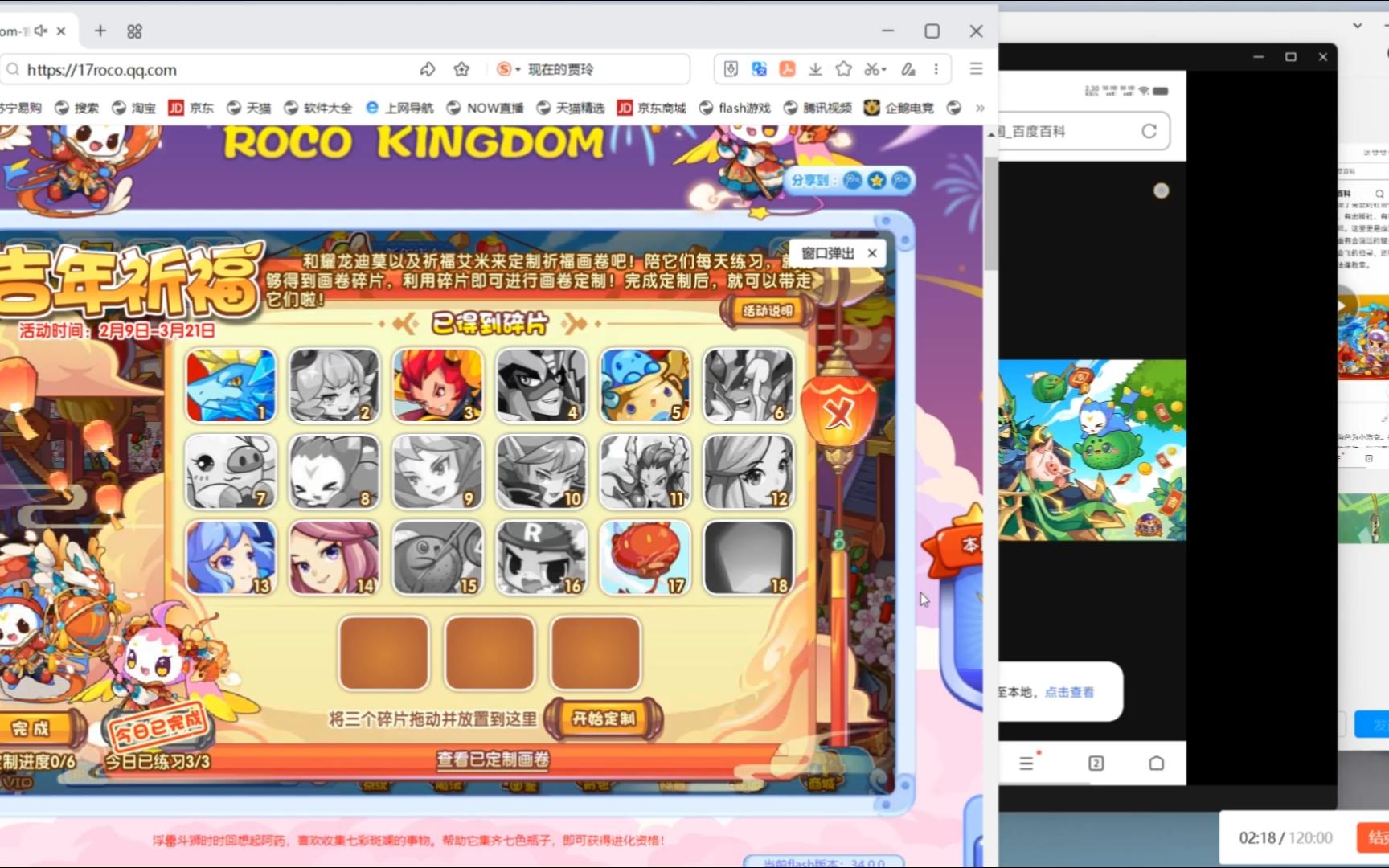The height and width of the screenshot is (868, 1389).
Task: Click 点击查看 link in phone window
Action: coord(1069,692)
